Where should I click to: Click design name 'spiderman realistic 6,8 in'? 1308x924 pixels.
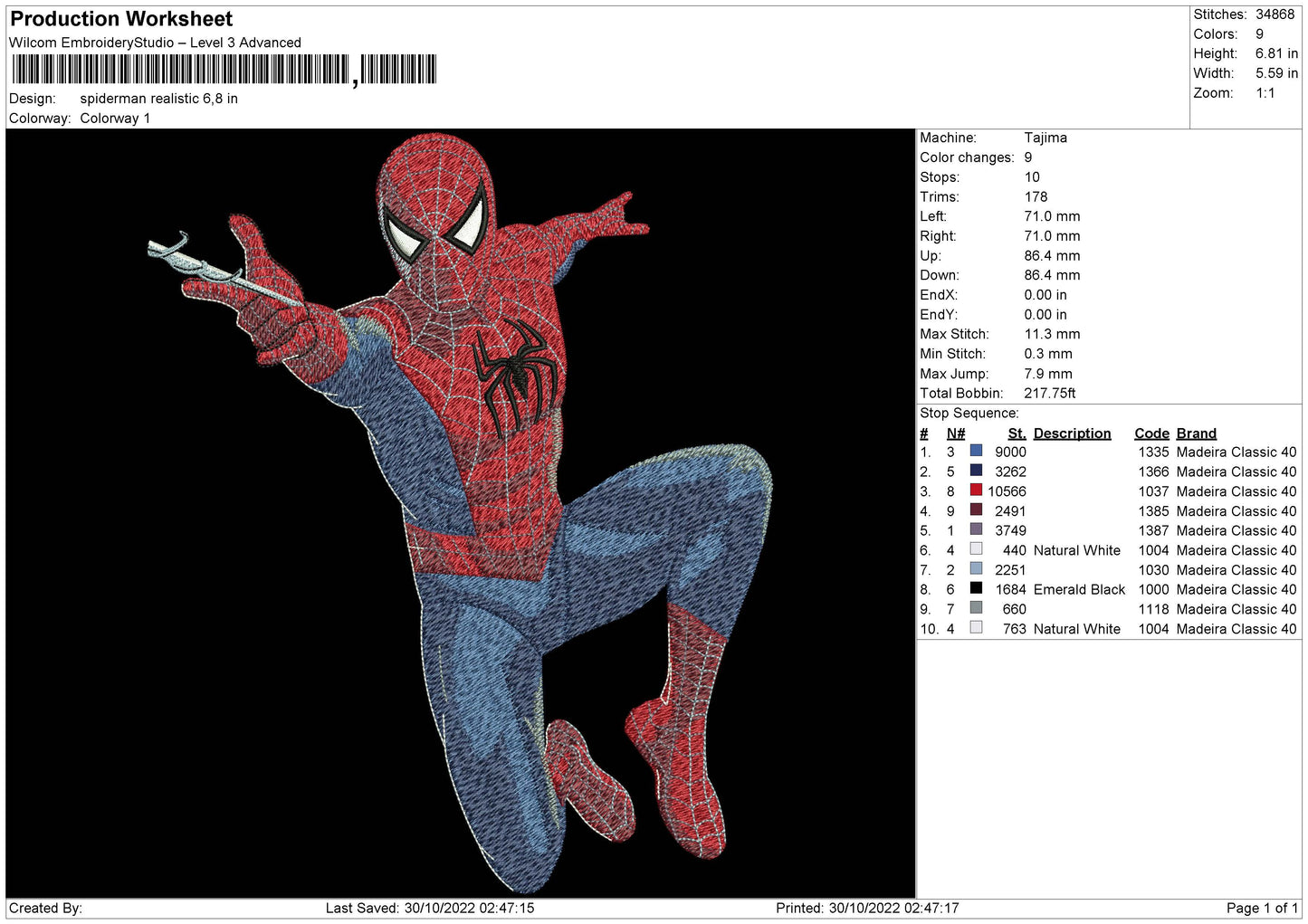point(159,99)
